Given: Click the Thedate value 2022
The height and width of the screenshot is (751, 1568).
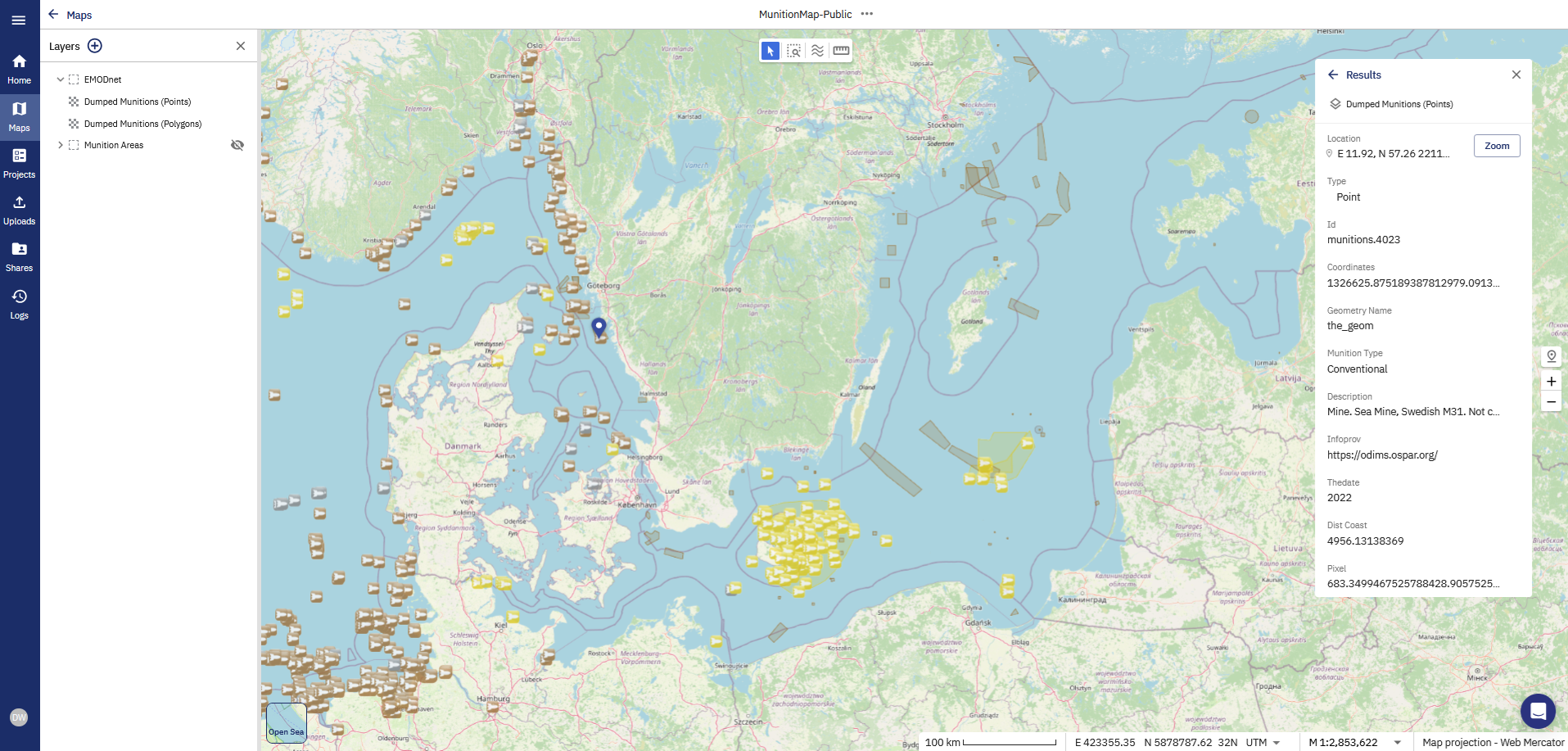Looking at the screenshot, I should pyautogui.click(x=1340, y=498).
